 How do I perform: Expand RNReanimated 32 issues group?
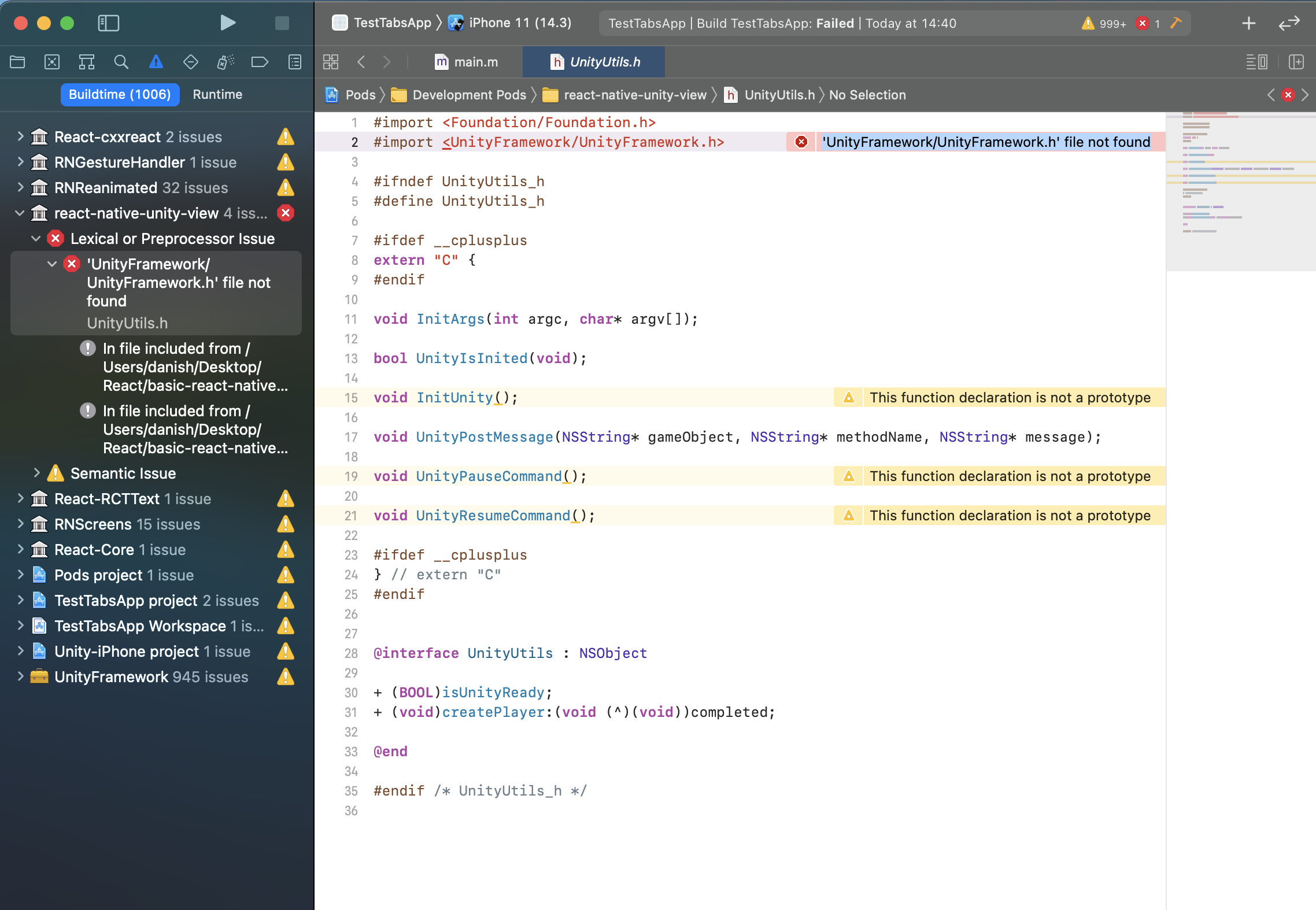[20, 187]
